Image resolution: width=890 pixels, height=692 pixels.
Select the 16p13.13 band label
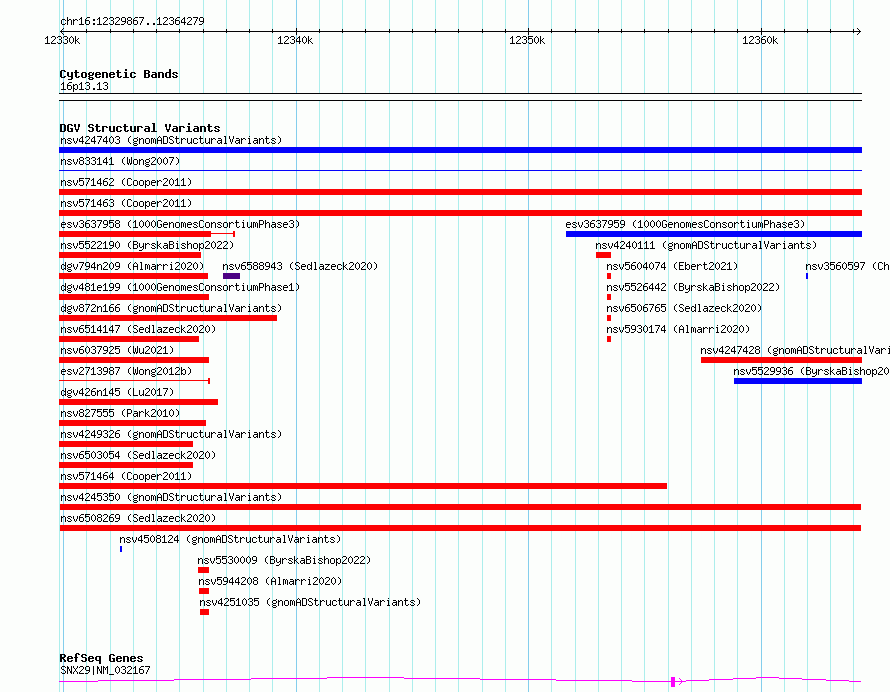click(84, 87)
